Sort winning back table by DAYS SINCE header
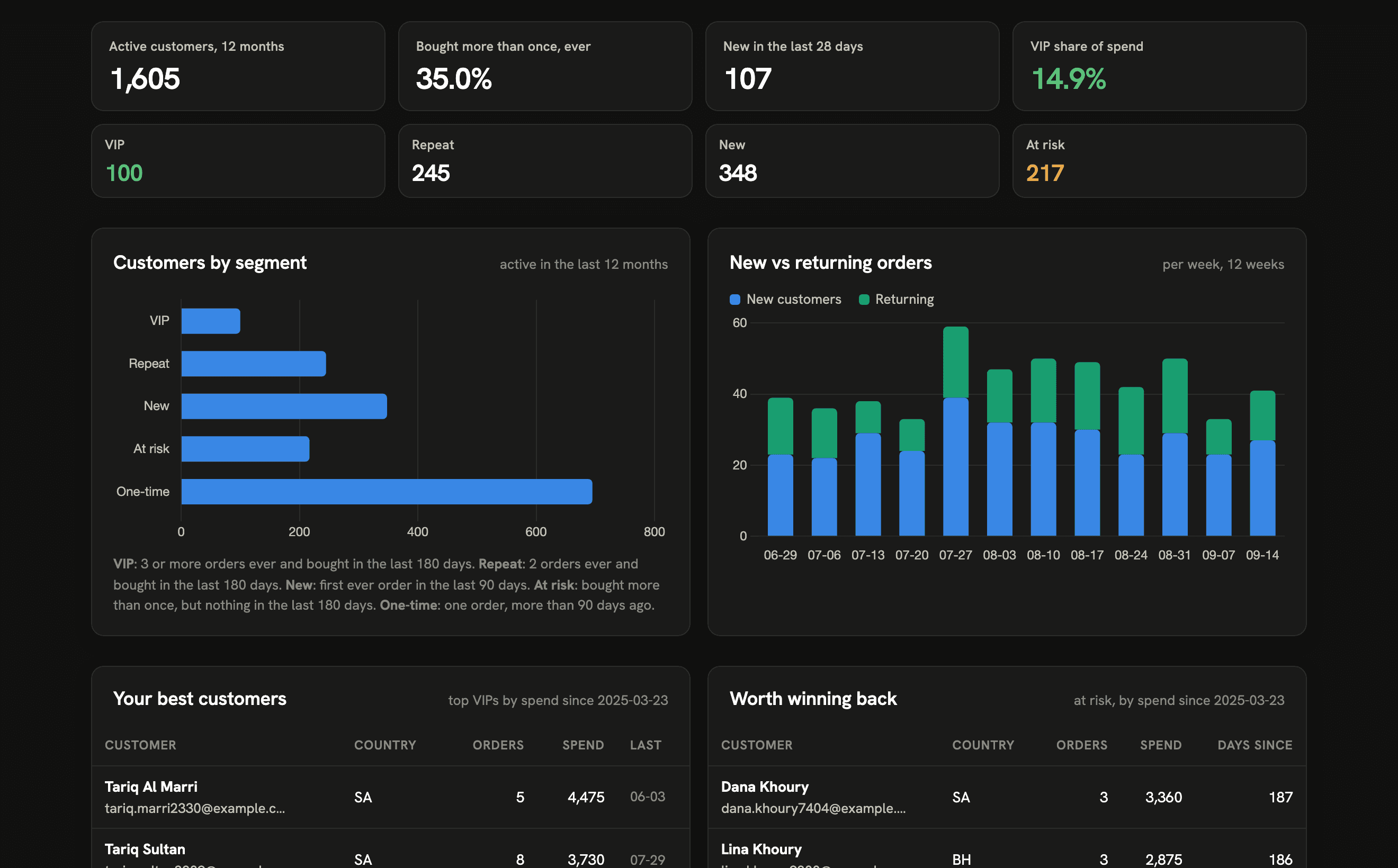The image size is (1398, 868). (x=1254, y=745)
